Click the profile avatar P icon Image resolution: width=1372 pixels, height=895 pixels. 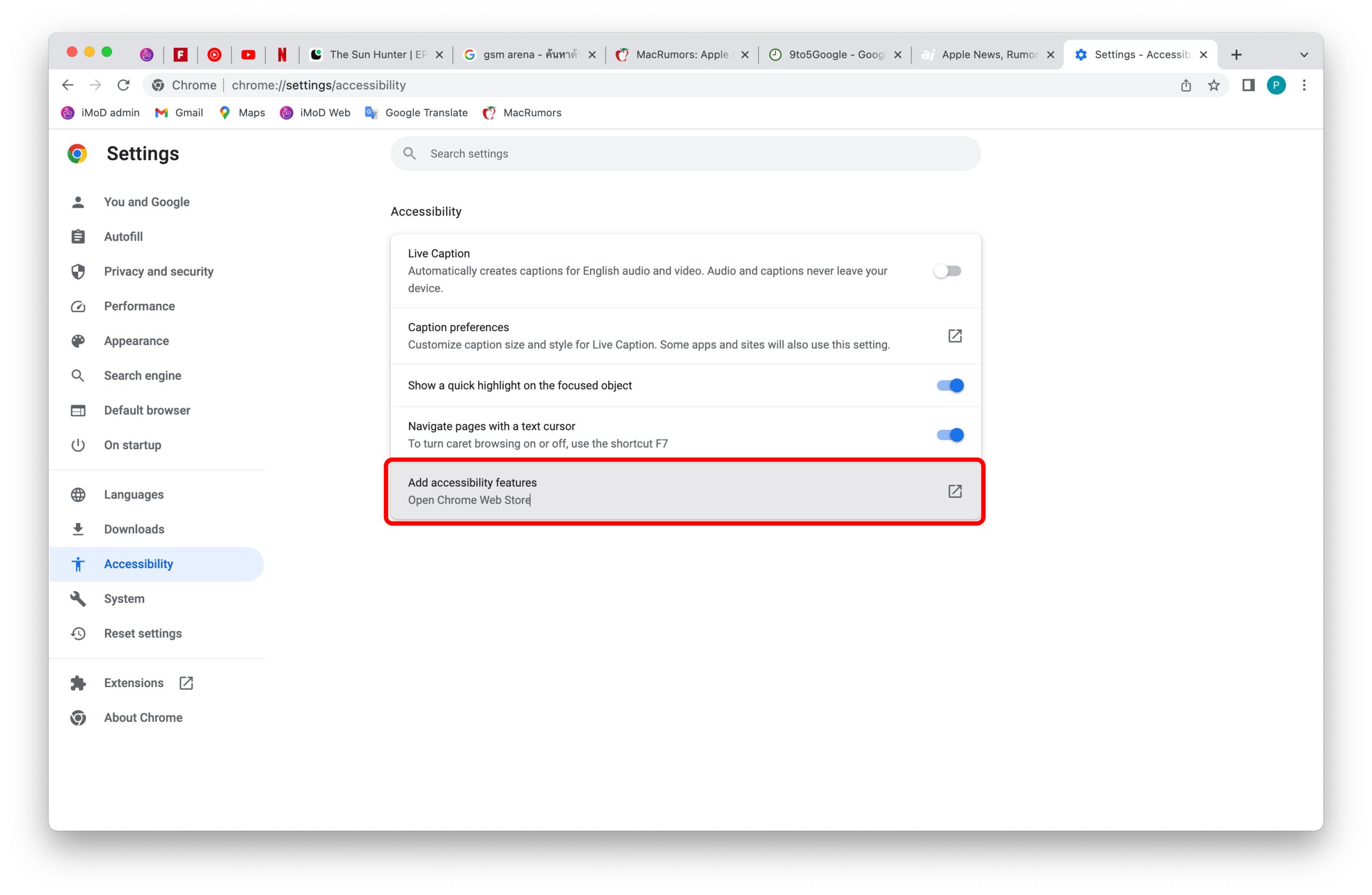(1276, 85)
